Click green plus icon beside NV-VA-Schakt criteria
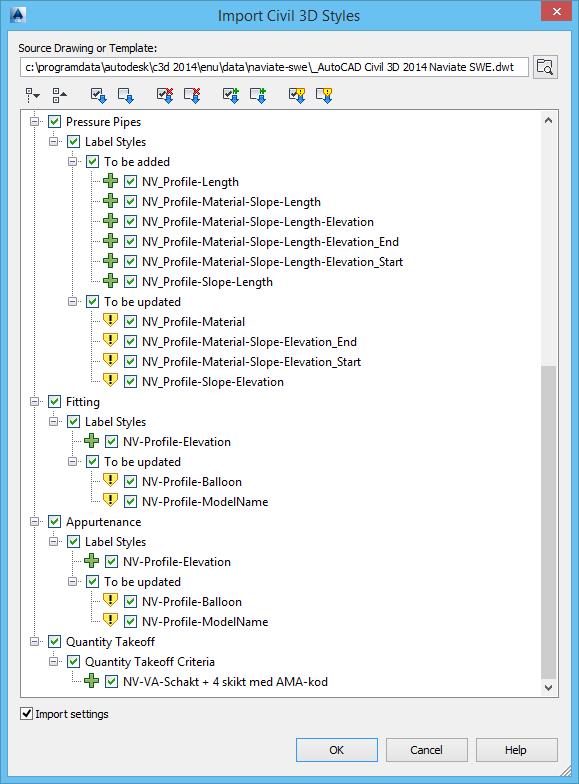This screenshot has width=579, height=784. [92, 681]
